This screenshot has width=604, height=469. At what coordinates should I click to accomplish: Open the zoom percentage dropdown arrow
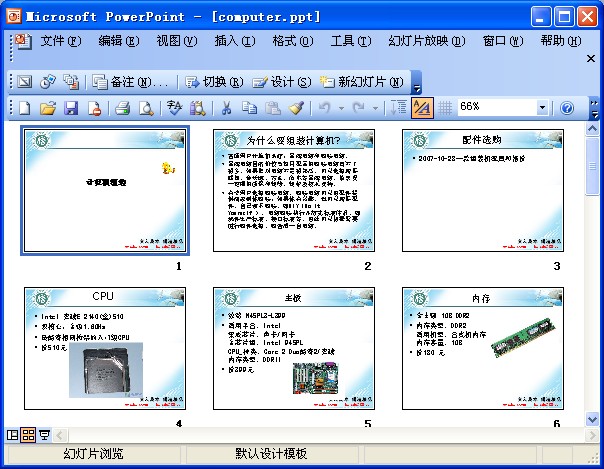coord(543,108)
